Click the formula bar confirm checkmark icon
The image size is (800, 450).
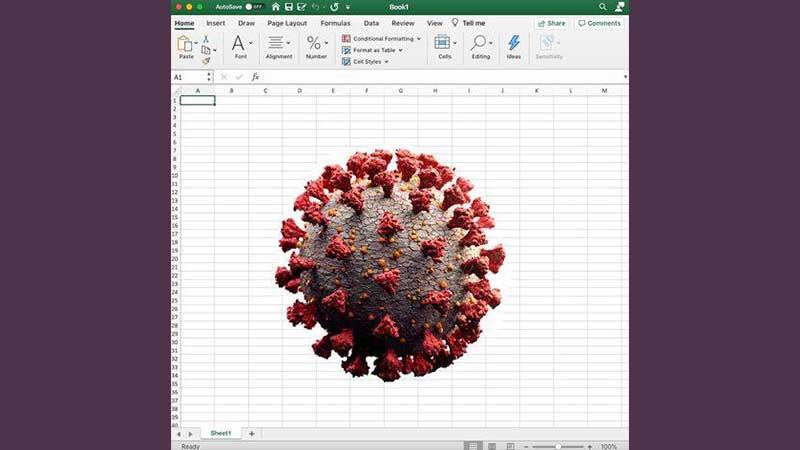(x=239, y=77)
